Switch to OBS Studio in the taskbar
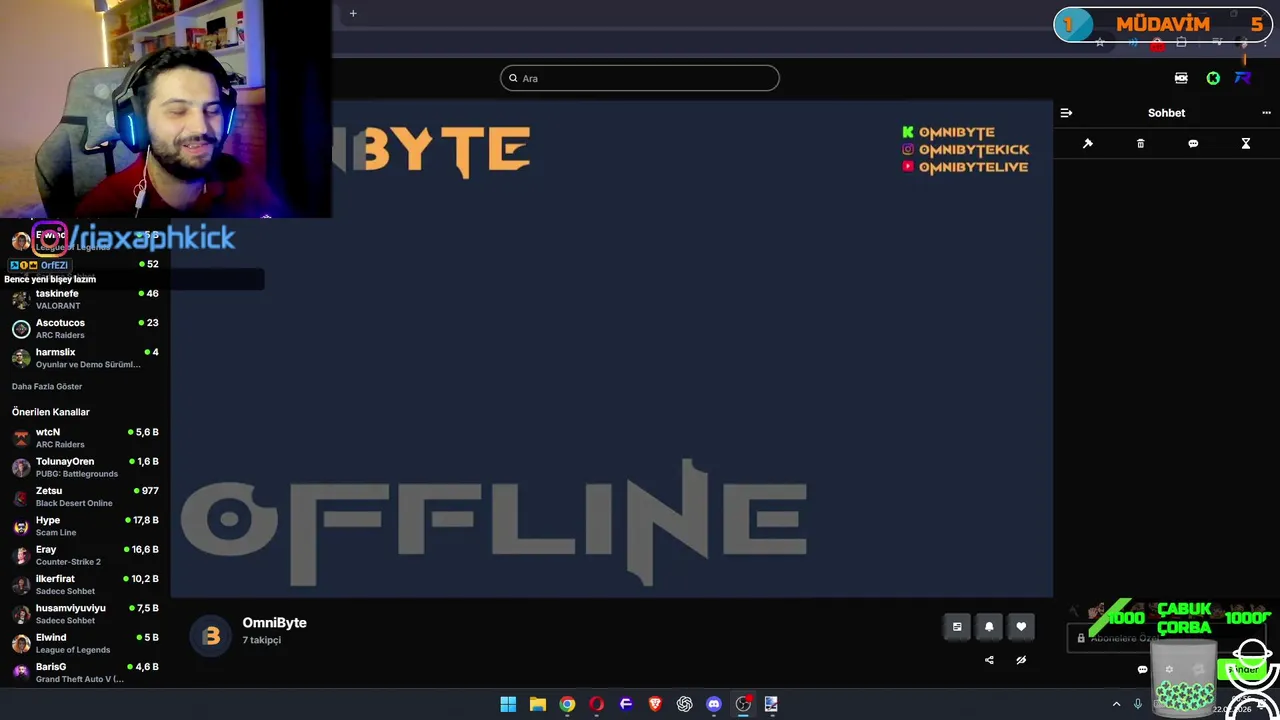Screen dimensions: 1280x720 [743, 704]
